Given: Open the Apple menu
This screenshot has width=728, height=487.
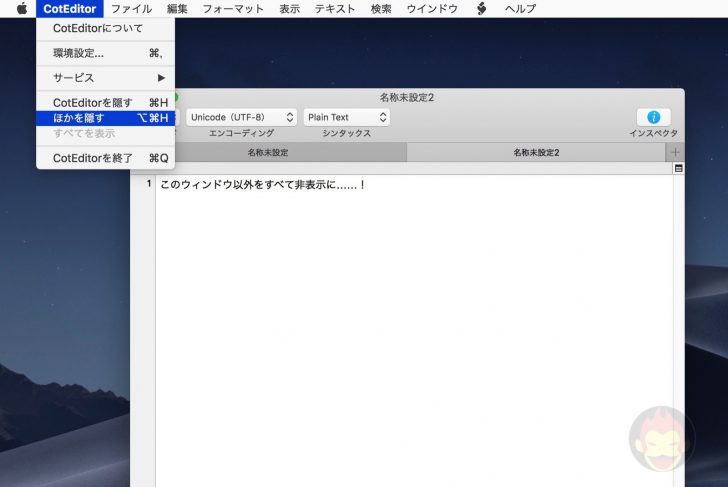Looking at the screenshot, I should [22, 8].
